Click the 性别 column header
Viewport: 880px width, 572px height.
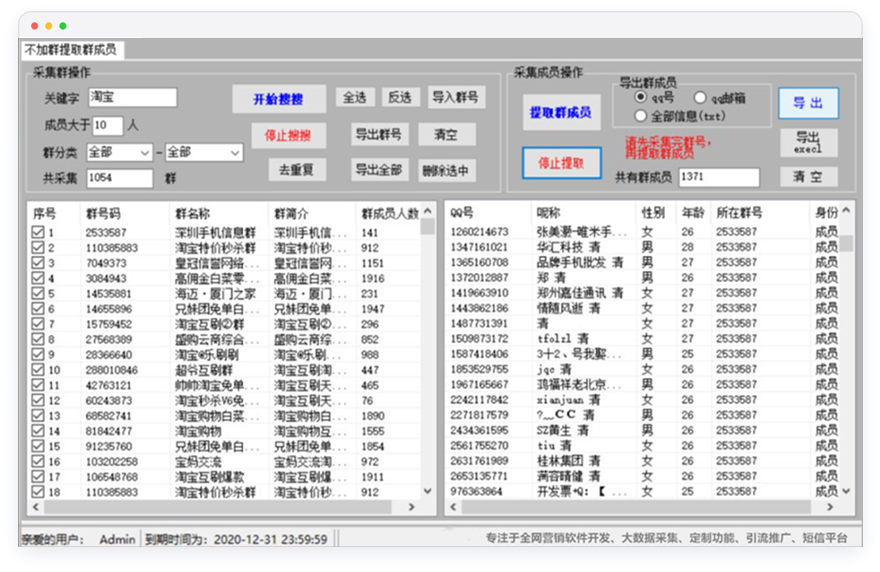point(654,213)
